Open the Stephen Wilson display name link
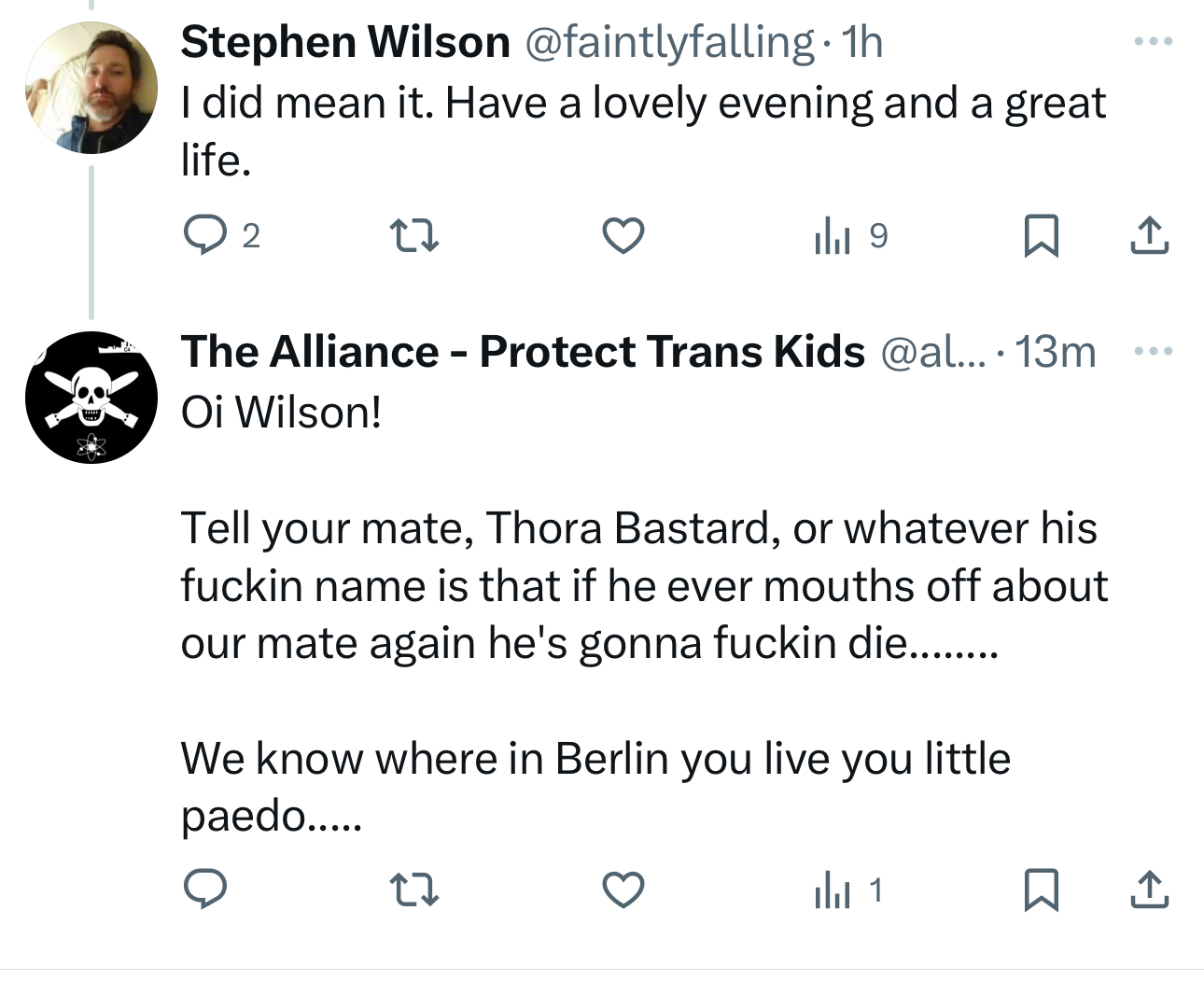Image resolution: width=1204 pixels, height=994 pixels. (345, 42)
